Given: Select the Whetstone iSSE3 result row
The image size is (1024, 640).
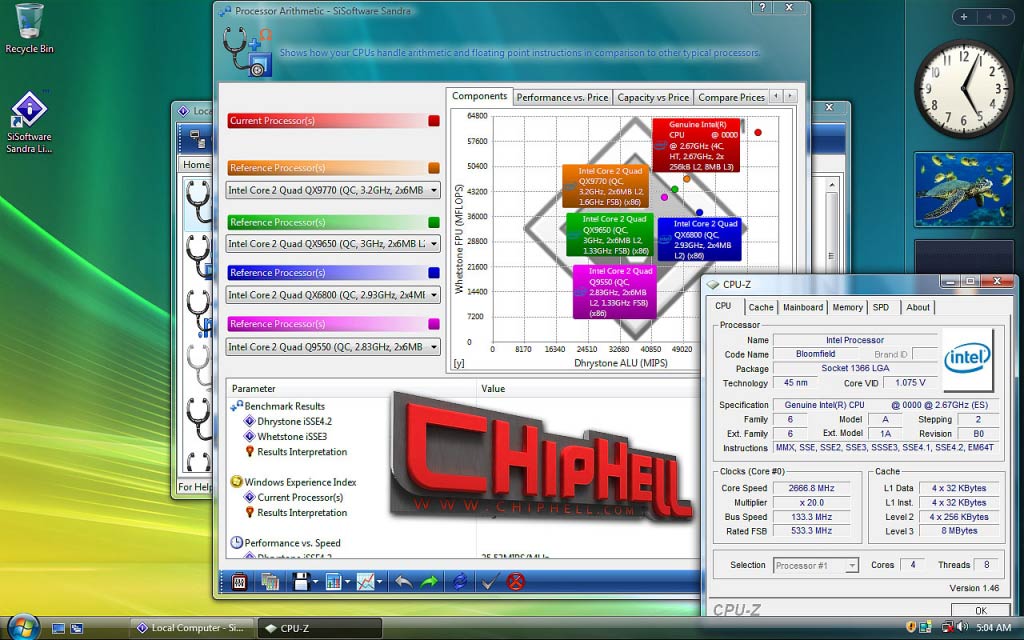Looking at the screenshot, I should [x=285, y=436].
